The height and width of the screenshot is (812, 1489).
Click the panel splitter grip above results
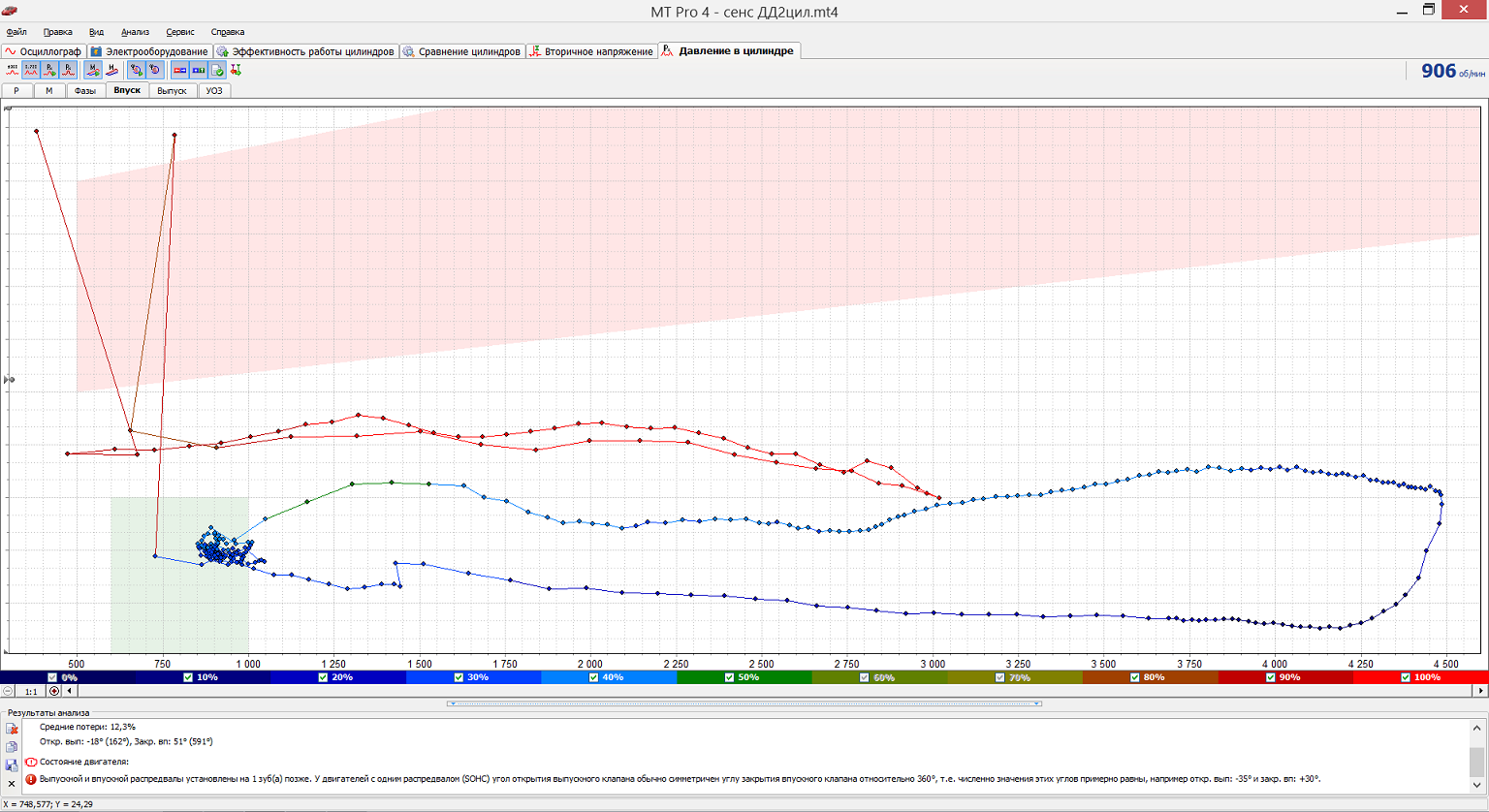(x=744, y=703)
